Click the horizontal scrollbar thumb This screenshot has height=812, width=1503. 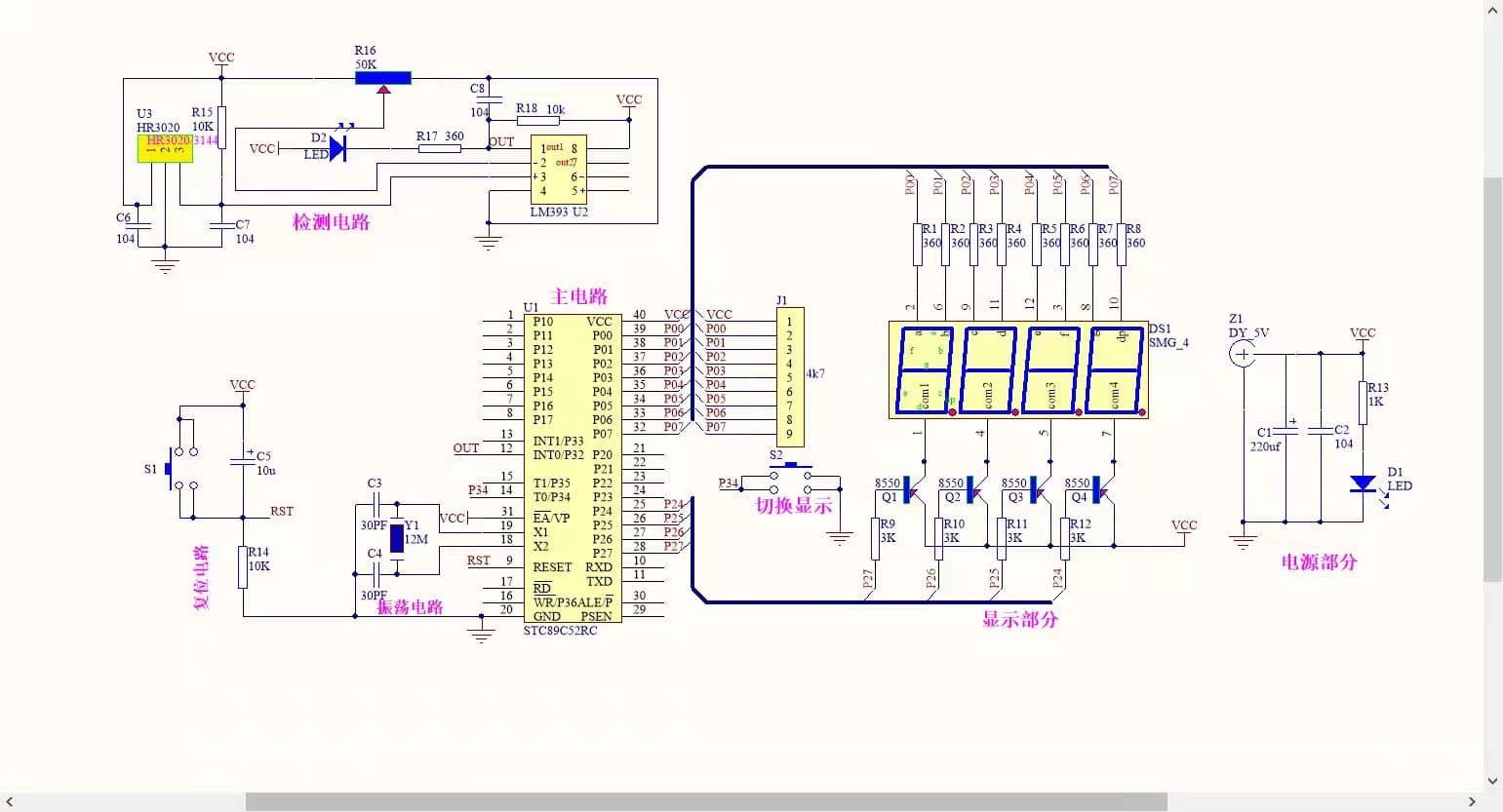[x=705, y=801]
